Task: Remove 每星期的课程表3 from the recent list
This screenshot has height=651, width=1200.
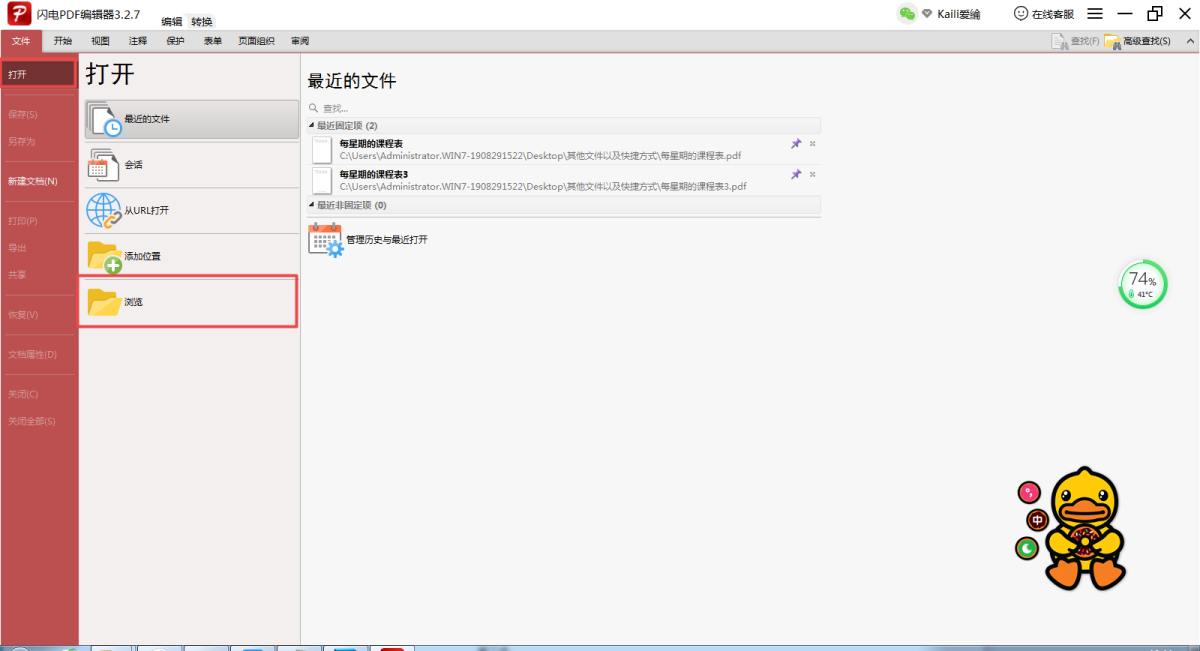Action: pyautogui.click(x=812, y=174)
